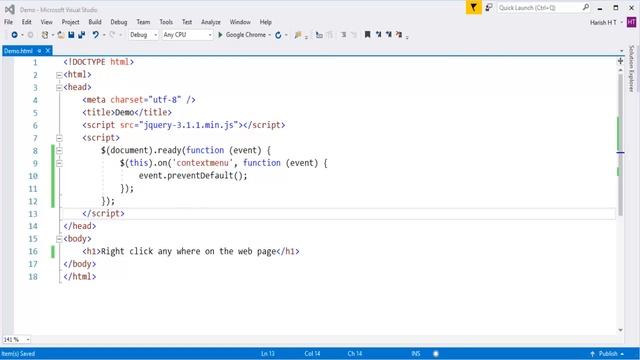Click the Navigate Forward toolbar icon
Screen dimensions: 640x360
click(x=30, y=35)
